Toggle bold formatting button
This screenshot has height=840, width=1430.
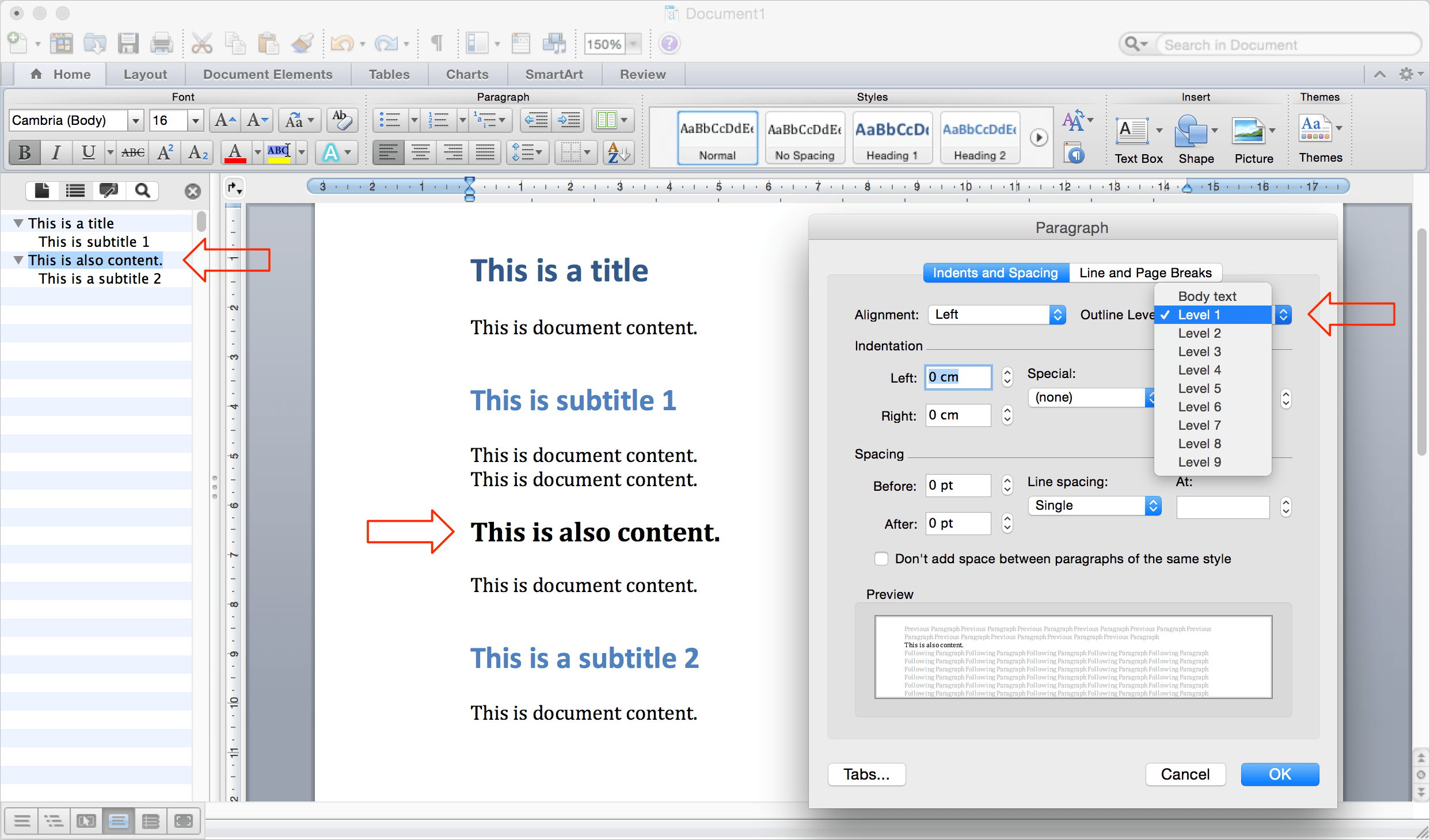(x=24, y=152)
